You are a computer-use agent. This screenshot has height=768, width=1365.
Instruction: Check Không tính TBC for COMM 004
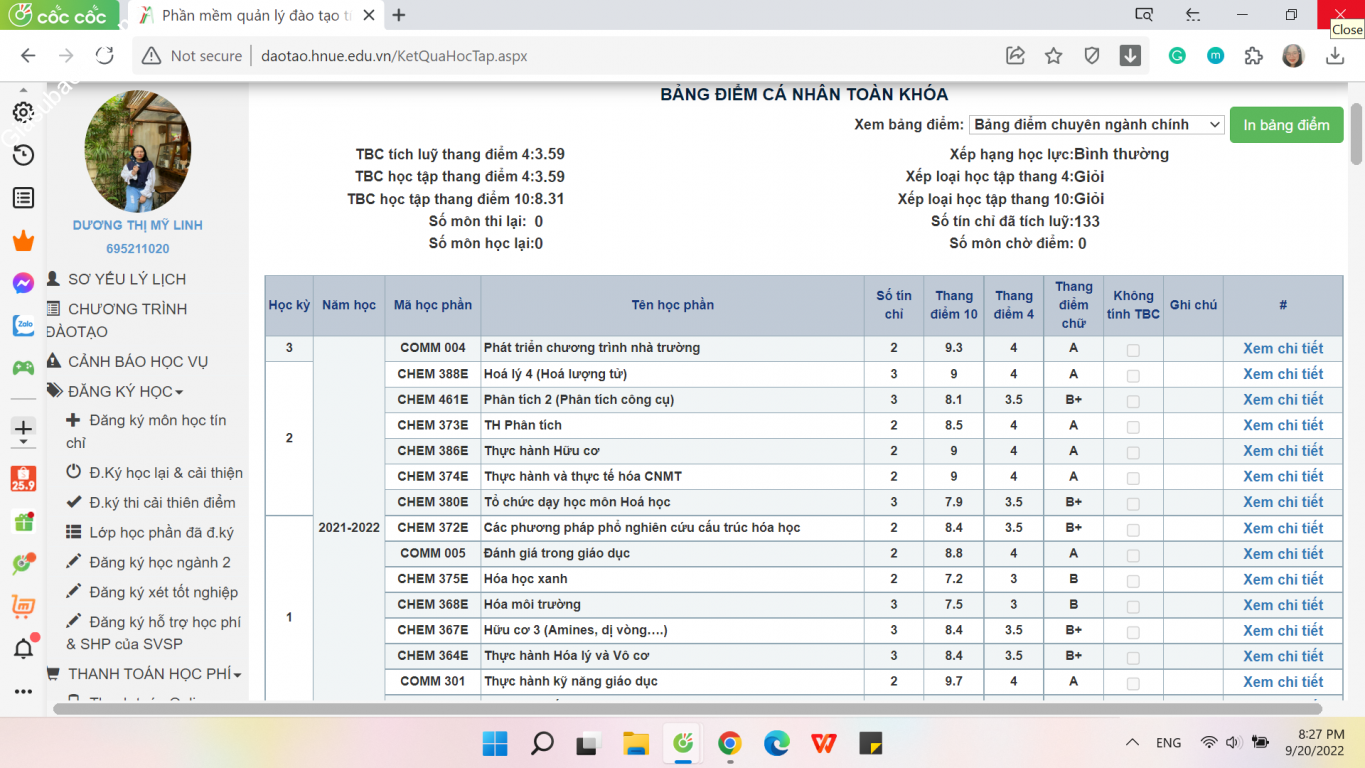pos(1133,350)
